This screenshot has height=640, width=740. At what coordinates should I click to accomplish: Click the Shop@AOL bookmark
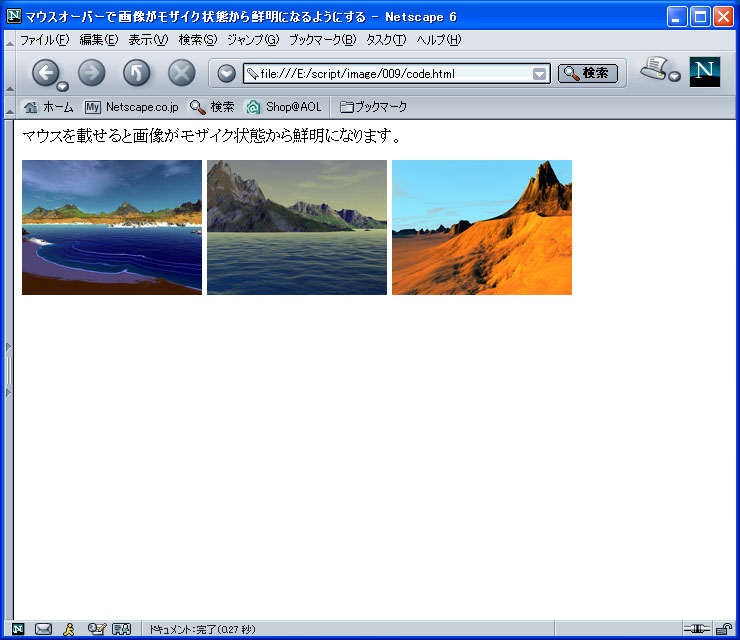coord(284,107)
